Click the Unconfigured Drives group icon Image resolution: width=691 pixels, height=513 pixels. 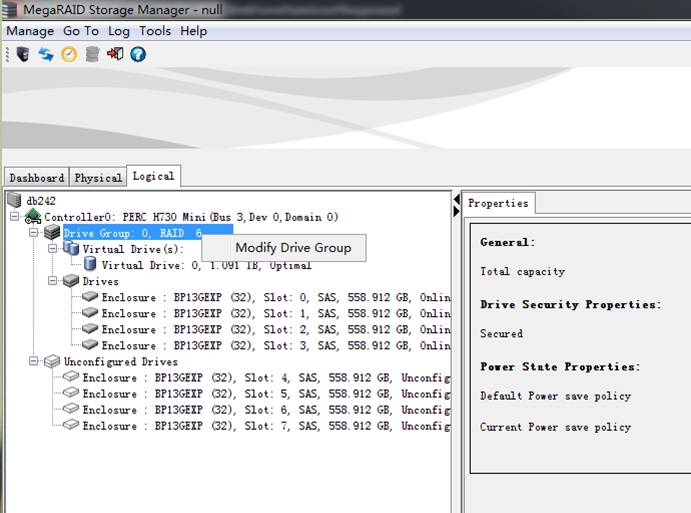coord(52,361)
